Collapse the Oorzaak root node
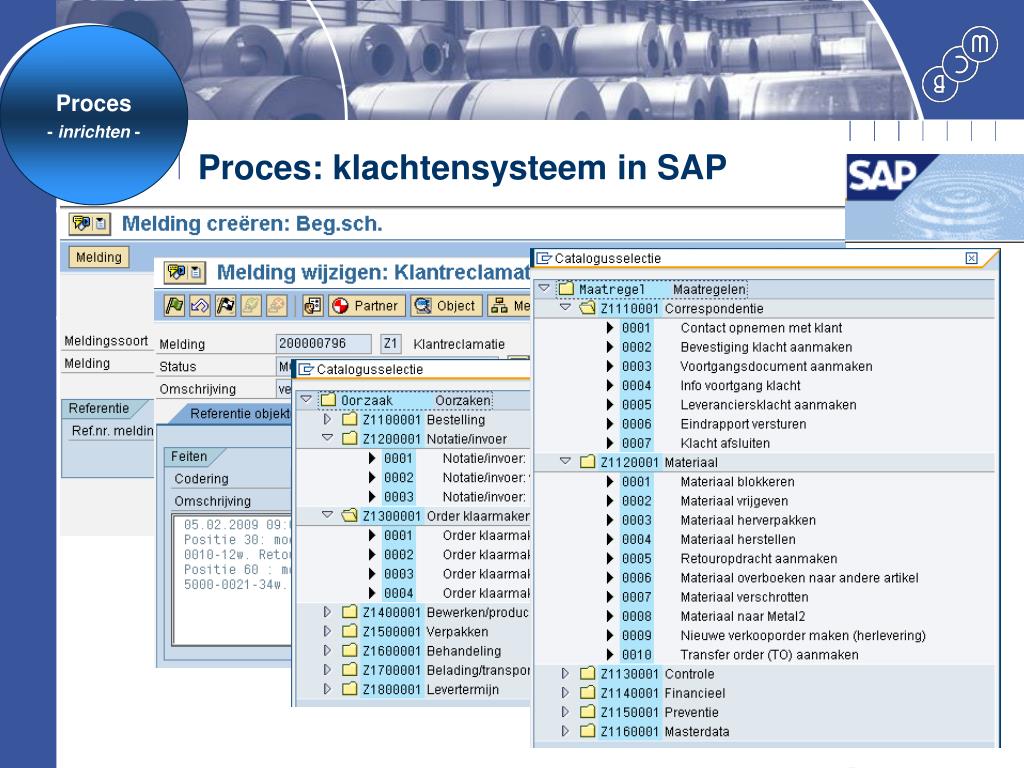The height and width of the screenshot is (768, 1024). (306, 399)
